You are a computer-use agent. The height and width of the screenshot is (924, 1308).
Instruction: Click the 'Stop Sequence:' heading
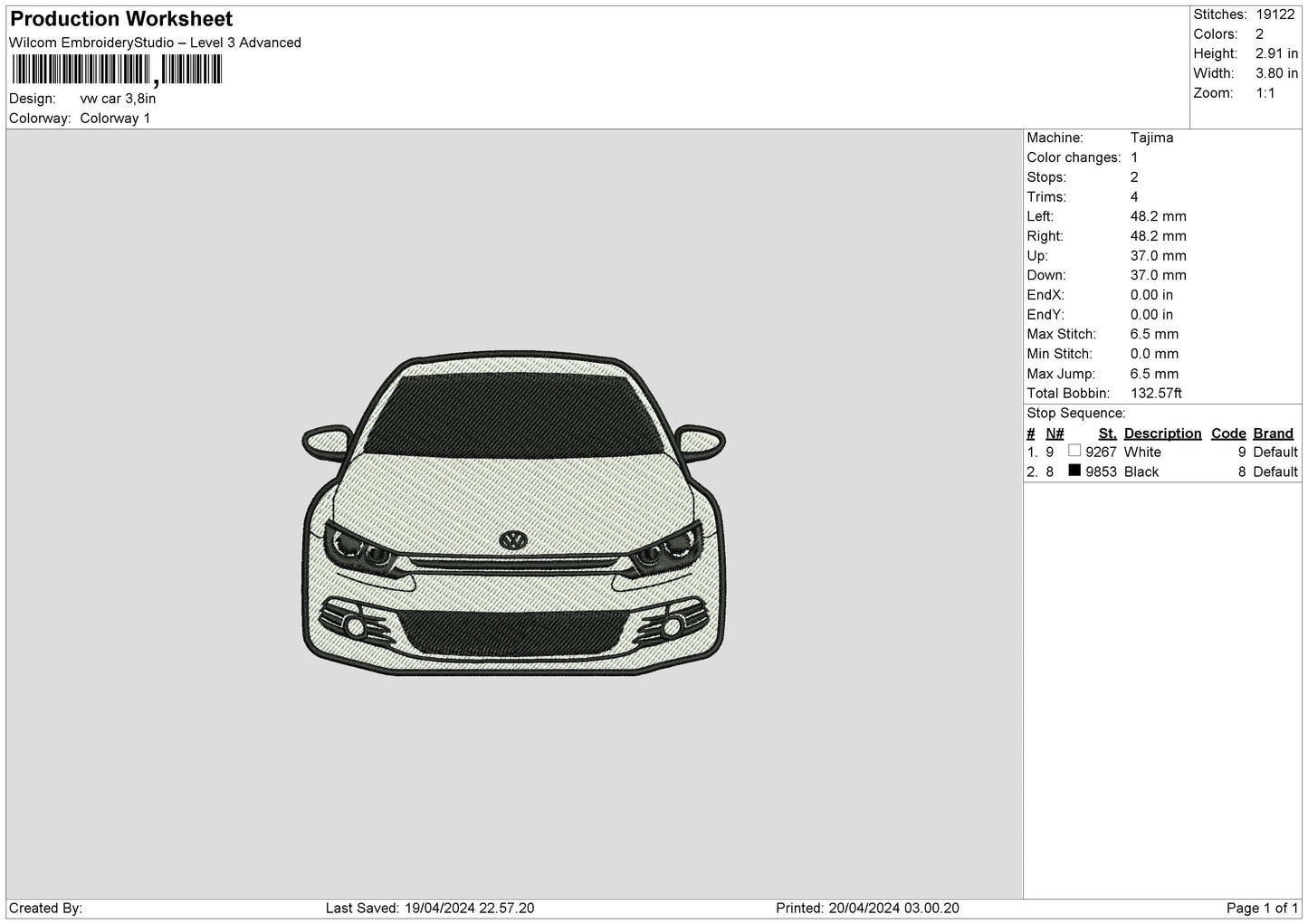point(1075,414)
